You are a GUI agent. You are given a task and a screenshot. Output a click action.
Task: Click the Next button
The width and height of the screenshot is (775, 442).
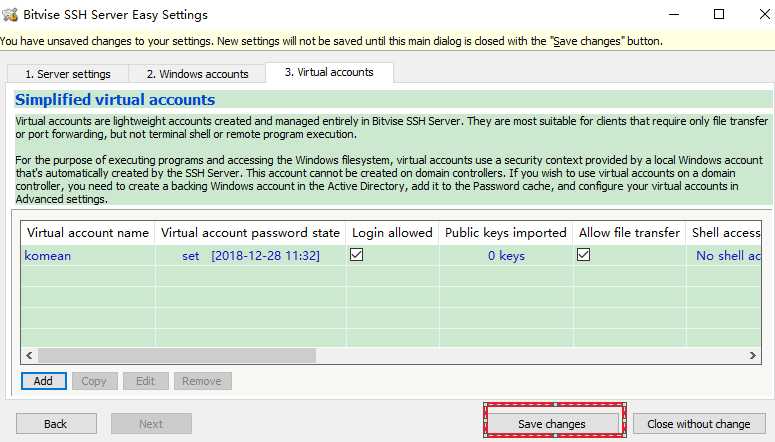(x=151, y=424)
